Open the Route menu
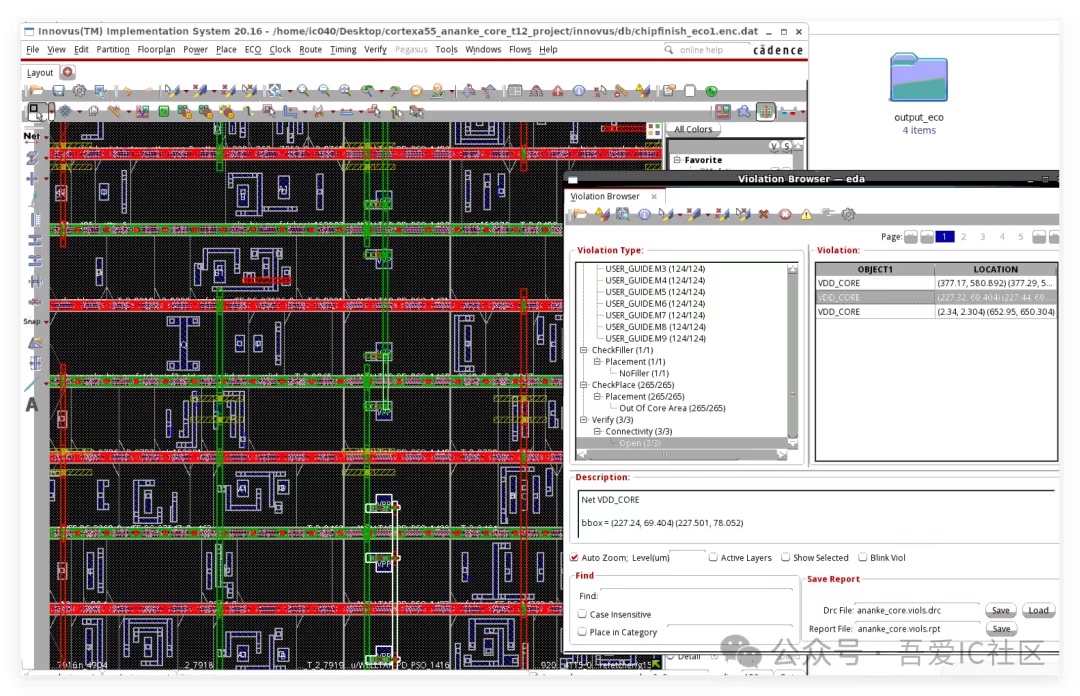The height and width of the screenshot is (696, 1080). [311, 50]
